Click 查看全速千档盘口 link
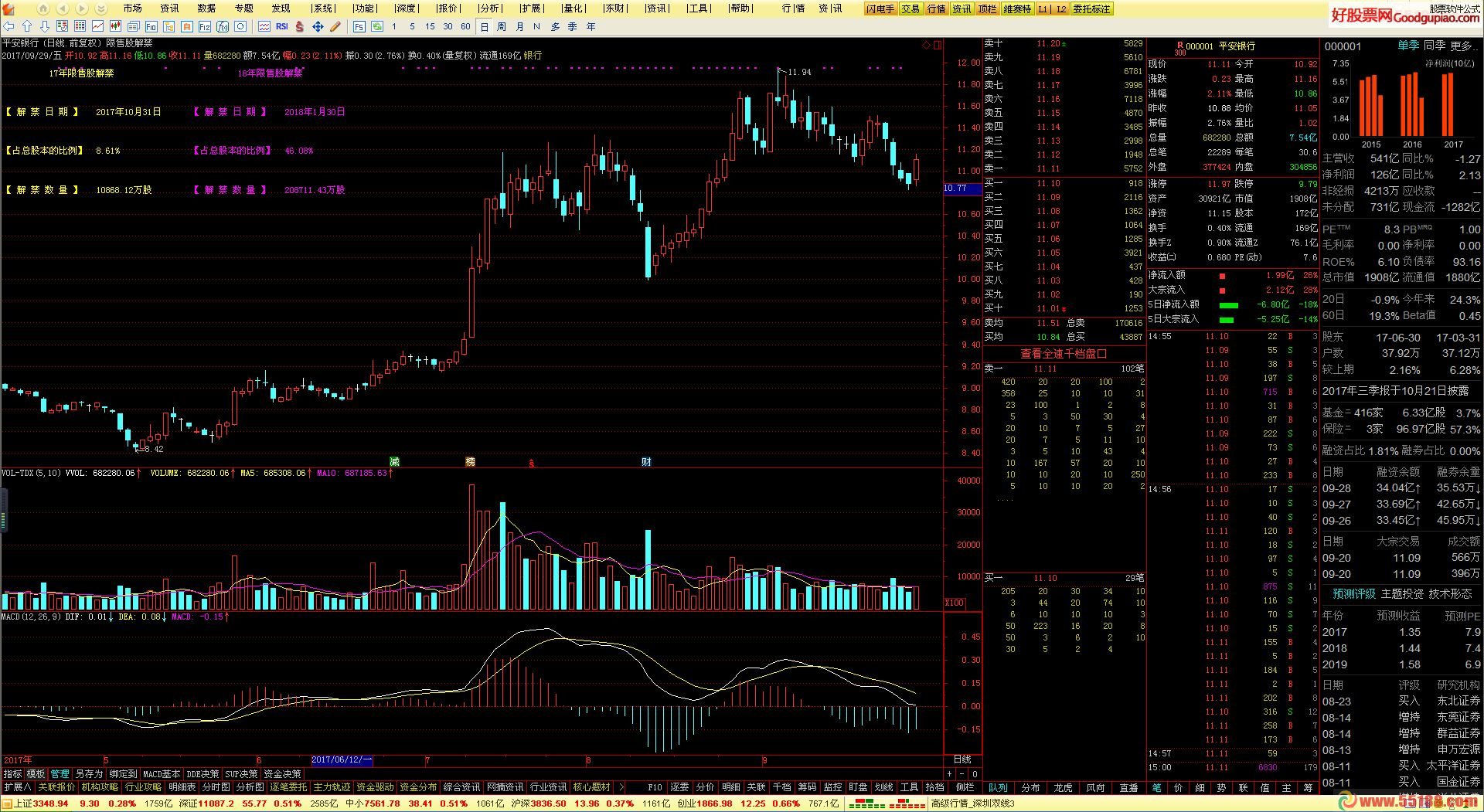 point(1064,353)
